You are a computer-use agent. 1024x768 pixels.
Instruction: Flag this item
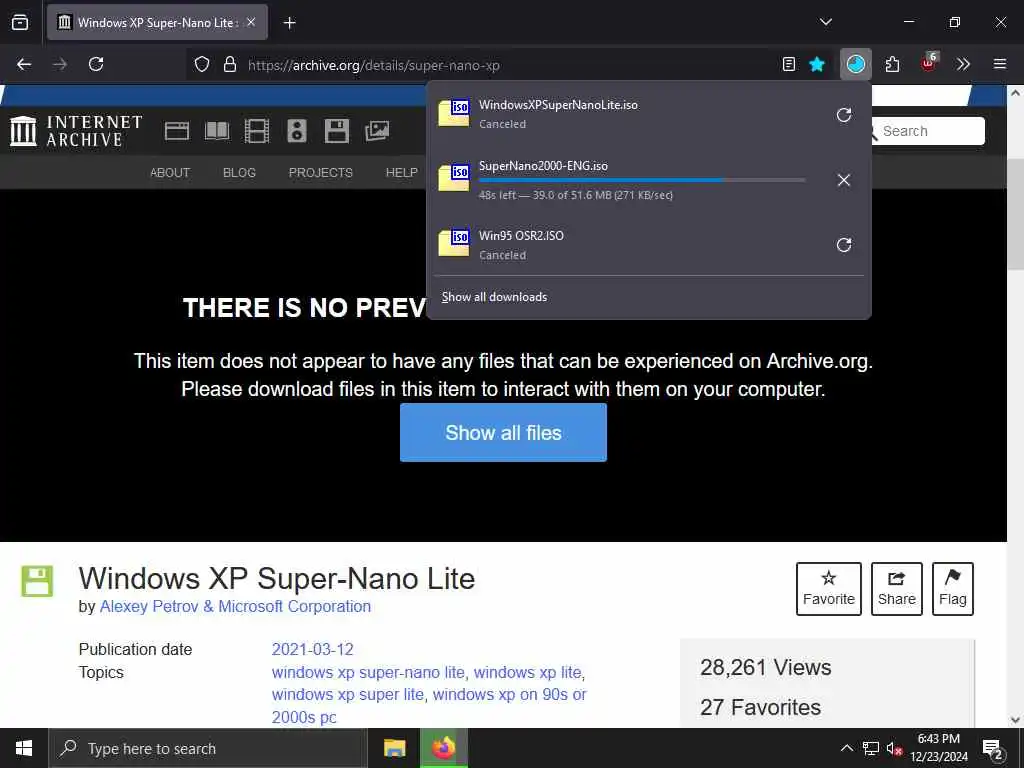pyautogui.click(x=953, y=588)
